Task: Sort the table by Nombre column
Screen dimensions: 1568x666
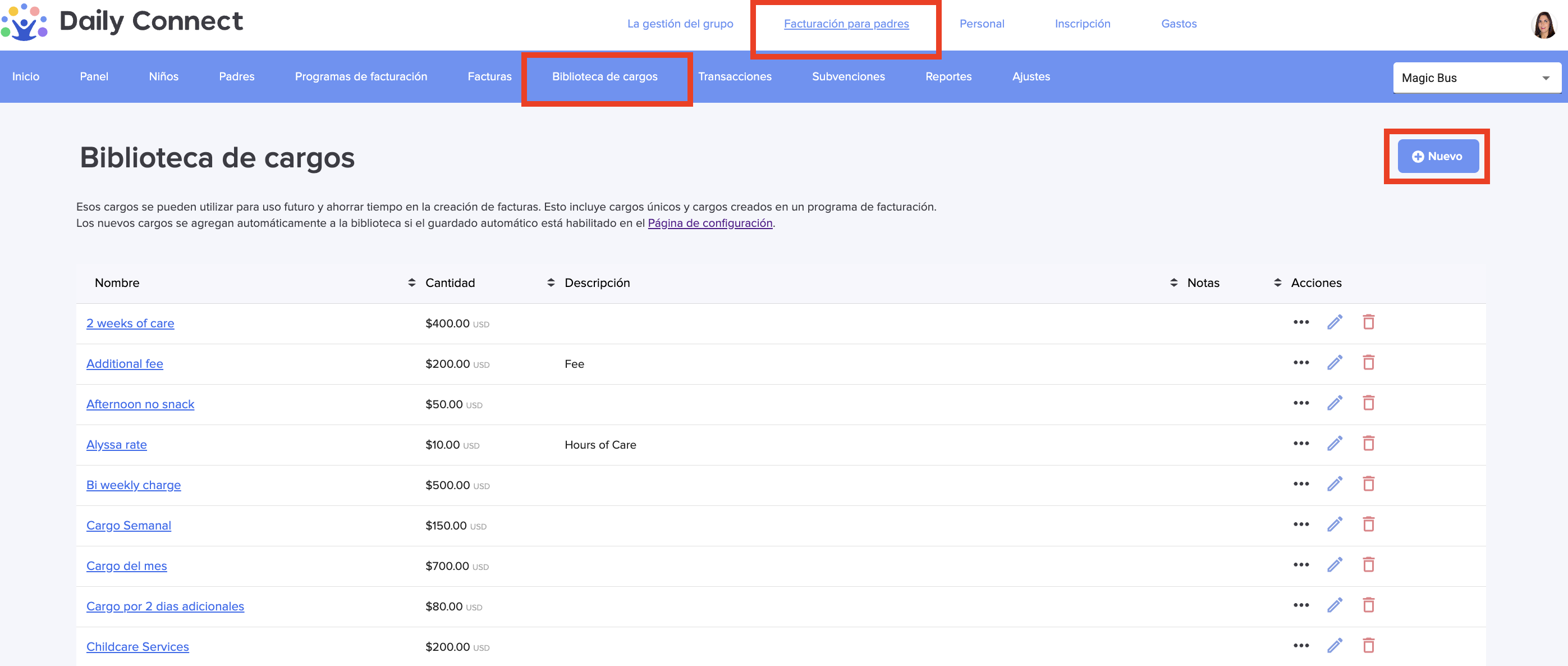Action: pos(411,282)
